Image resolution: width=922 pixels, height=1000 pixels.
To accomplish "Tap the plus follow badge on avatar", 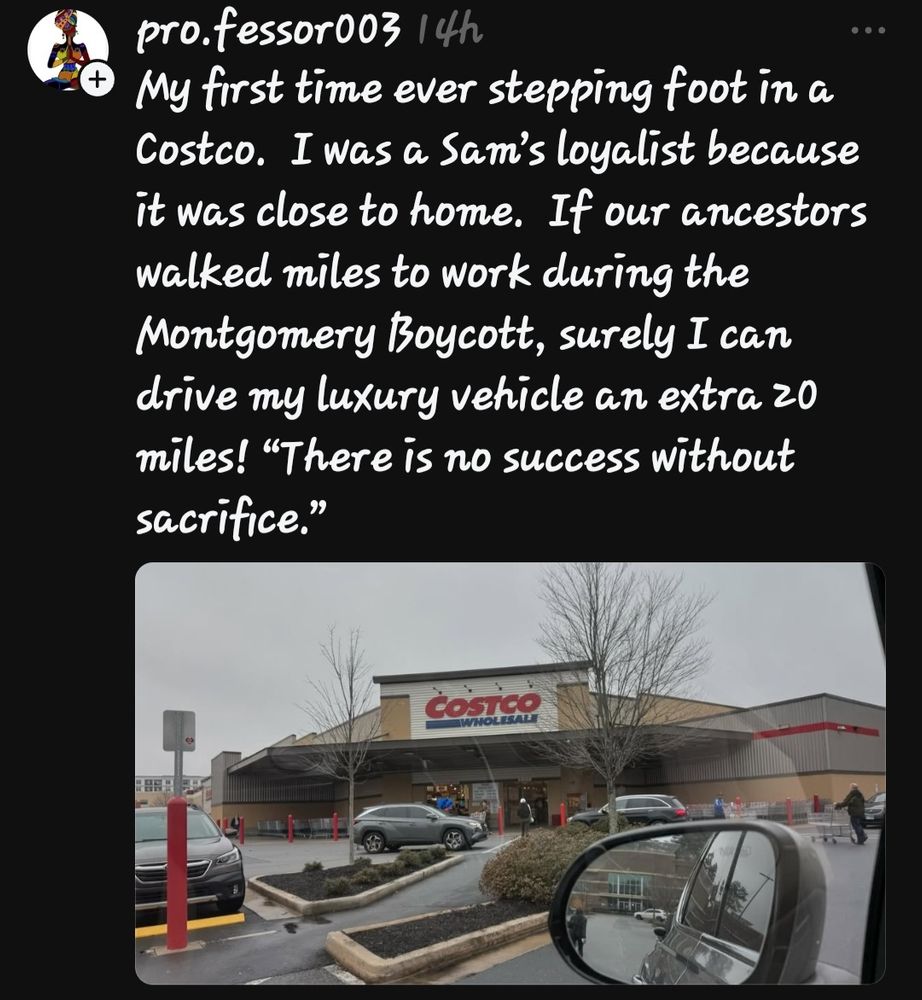I will point(97,80).
